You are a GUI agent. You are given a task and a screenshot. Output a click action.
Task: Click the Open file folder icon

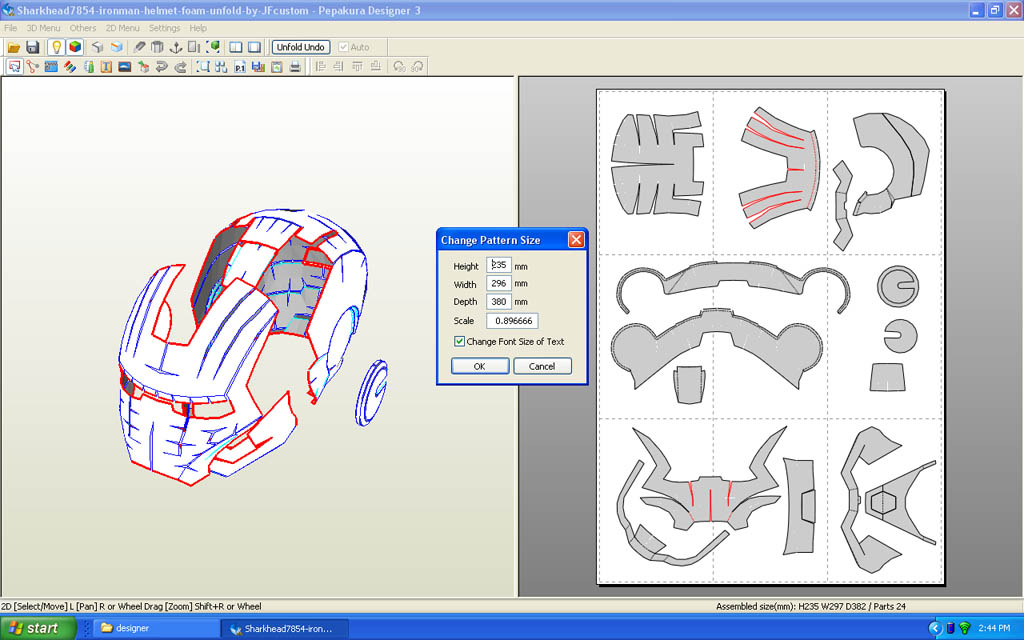[14, 47]
